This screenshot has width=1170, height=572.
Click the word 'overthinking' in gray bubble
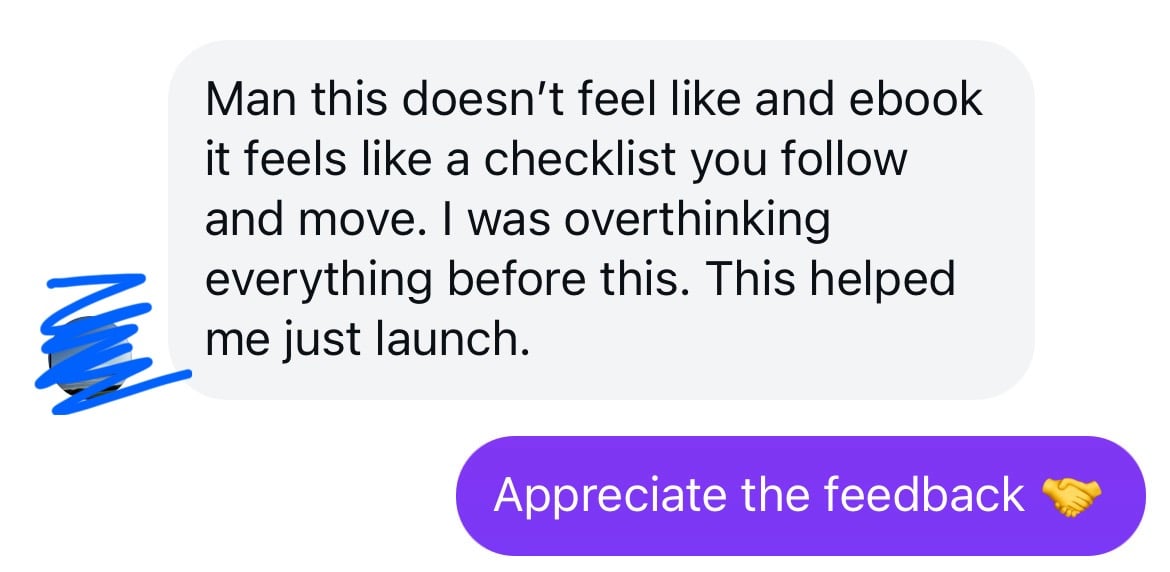point(697,220)
